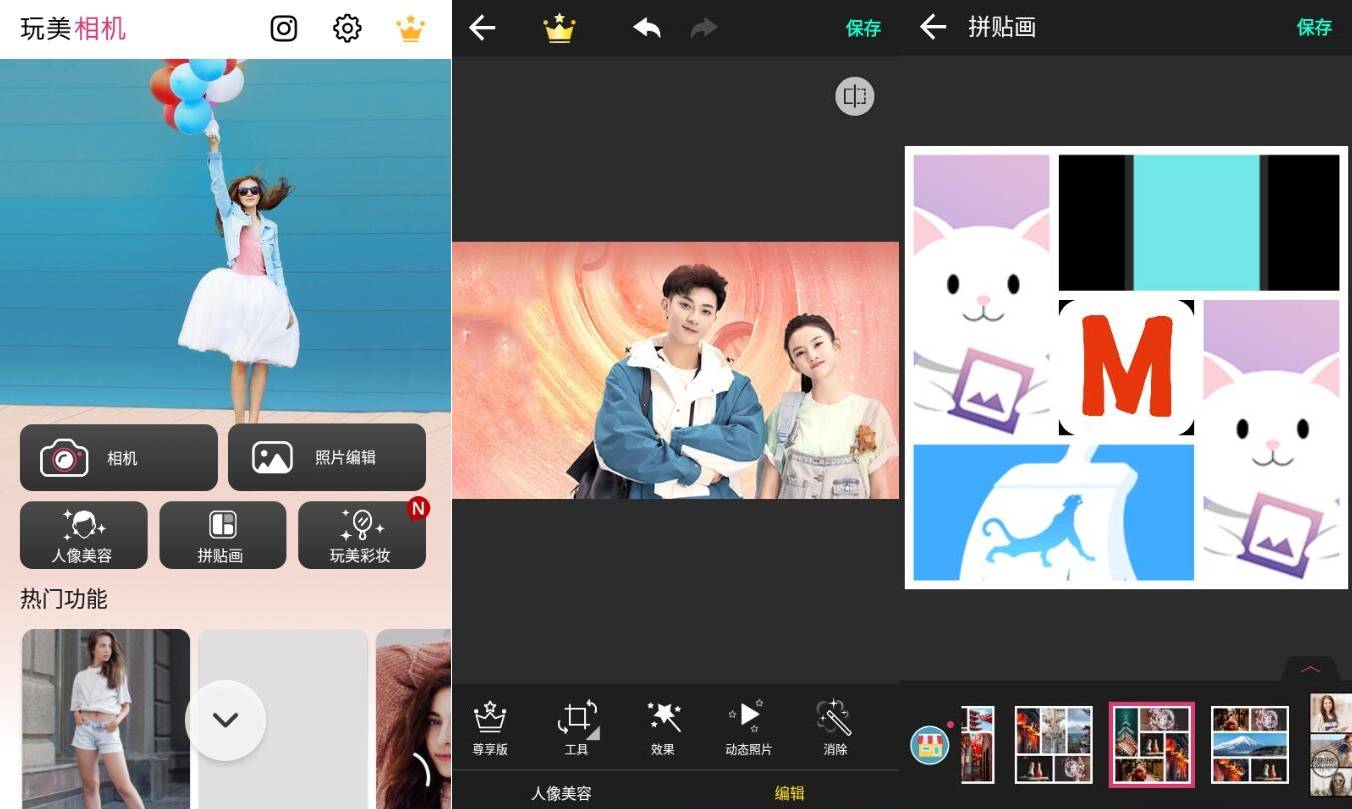Open 人像美容 on home screen
The width and height of the screenshot is (1352, 809).
83,535
